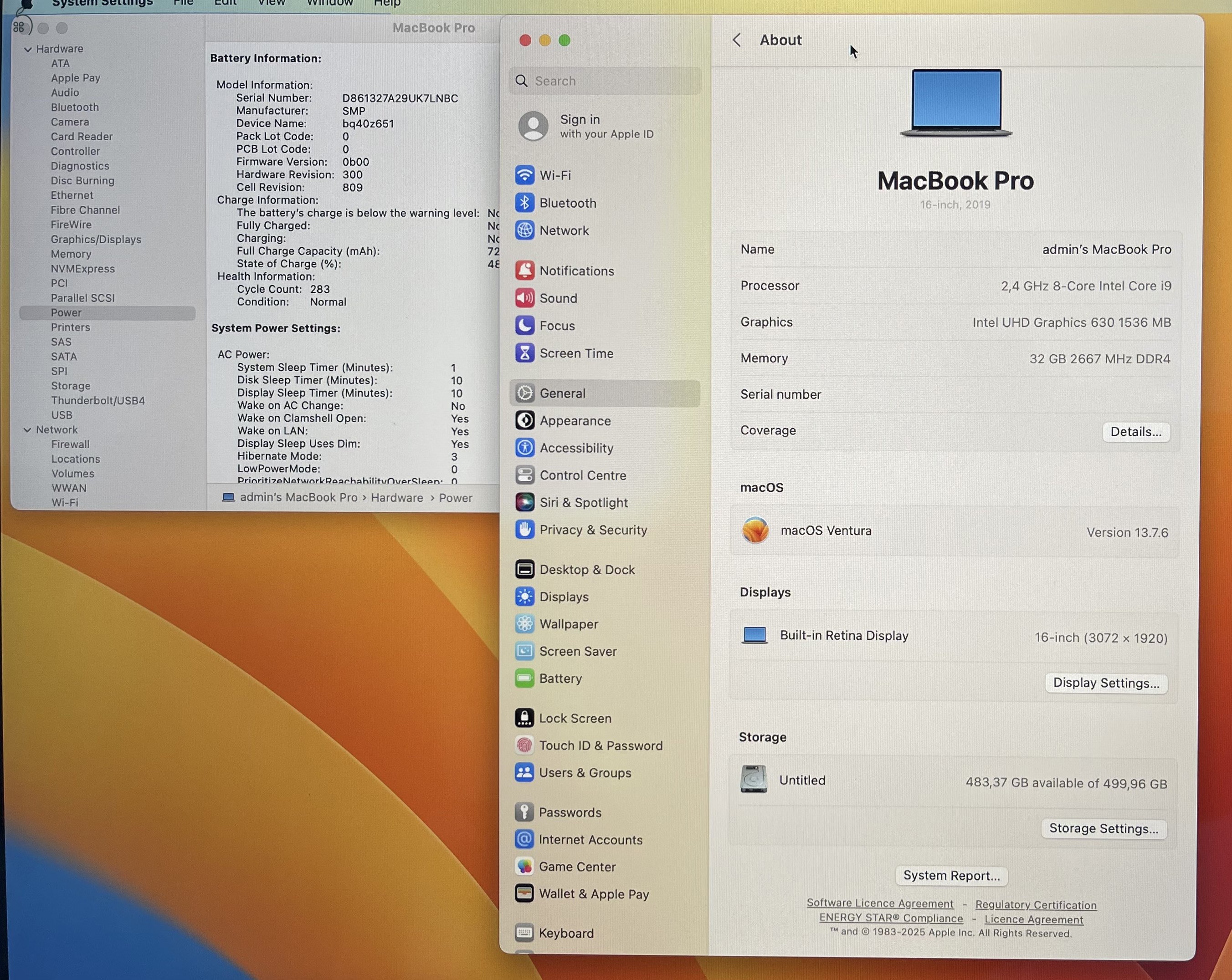Open Privacy & Security hand icon

click(524, 530)
